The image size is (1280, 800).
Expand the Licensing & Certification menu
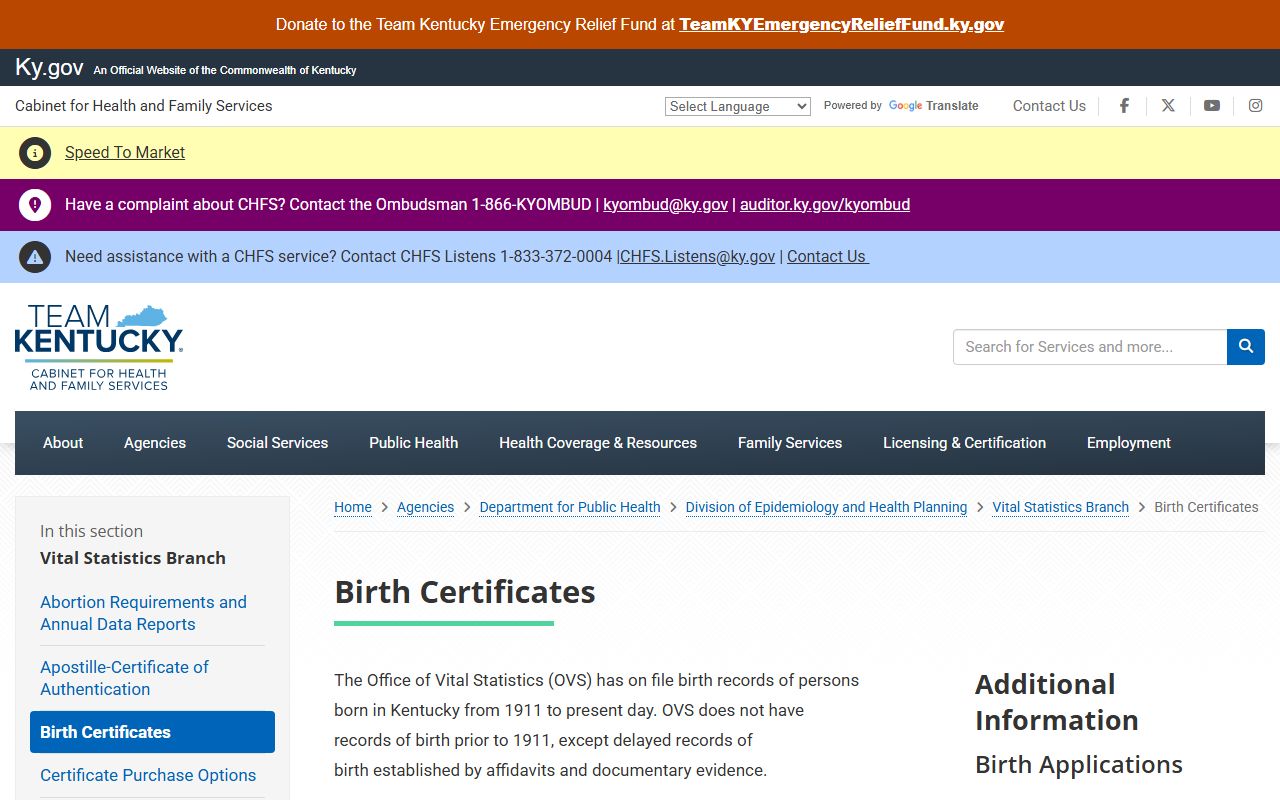coord(964,443)
